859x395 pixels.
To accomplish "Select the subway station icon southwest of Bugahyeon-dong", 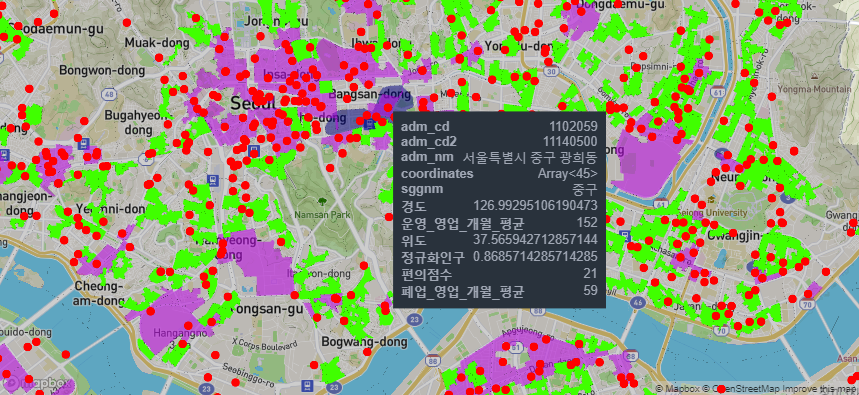I will (84, 145).
